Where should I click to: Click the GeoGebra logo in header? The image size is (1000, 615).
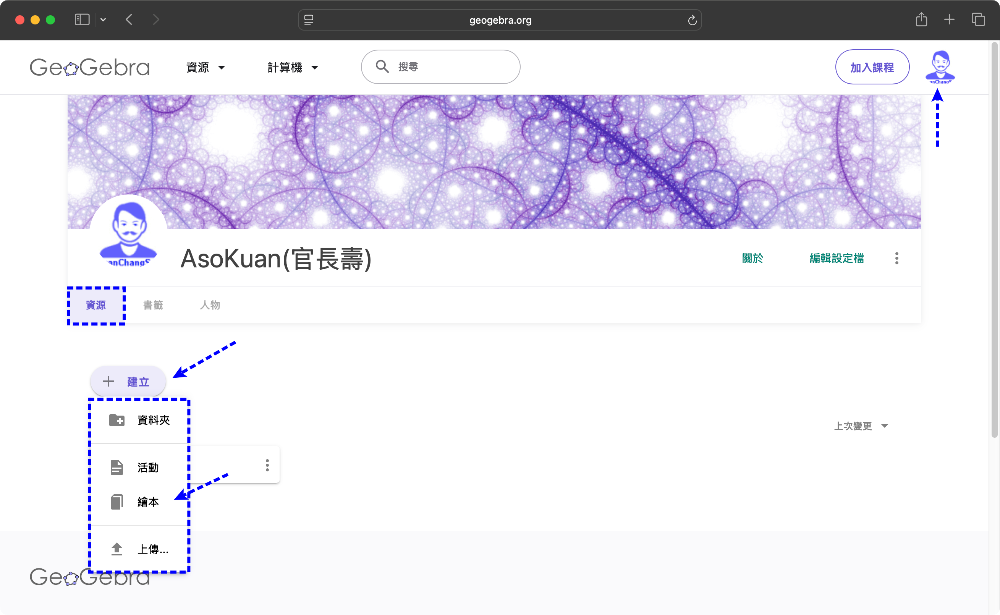click(x=89, y=67)
